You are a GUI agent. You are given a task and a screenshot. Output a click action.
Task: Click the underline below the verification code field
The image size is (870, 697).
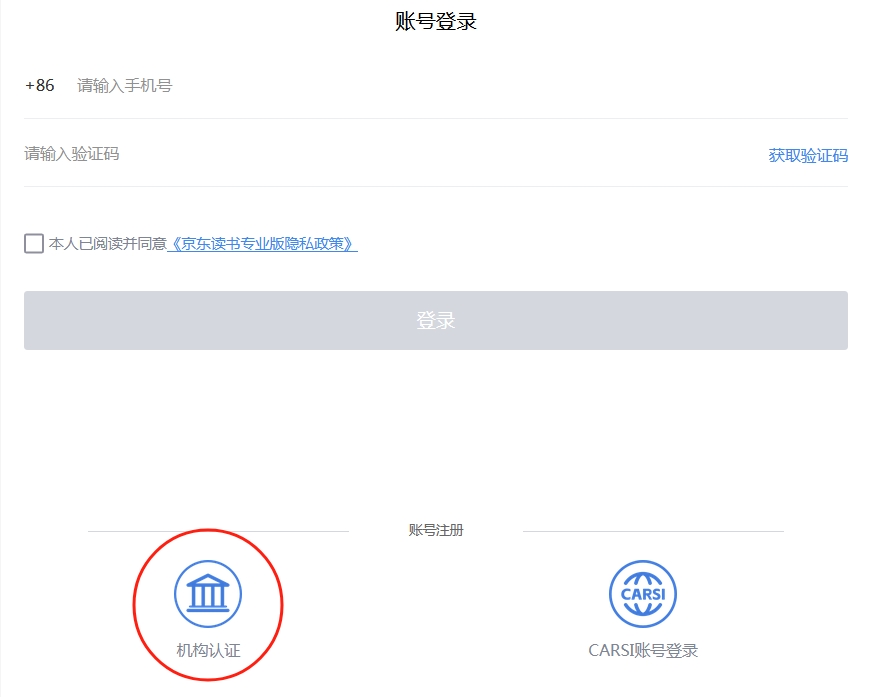tap(436, 186)
